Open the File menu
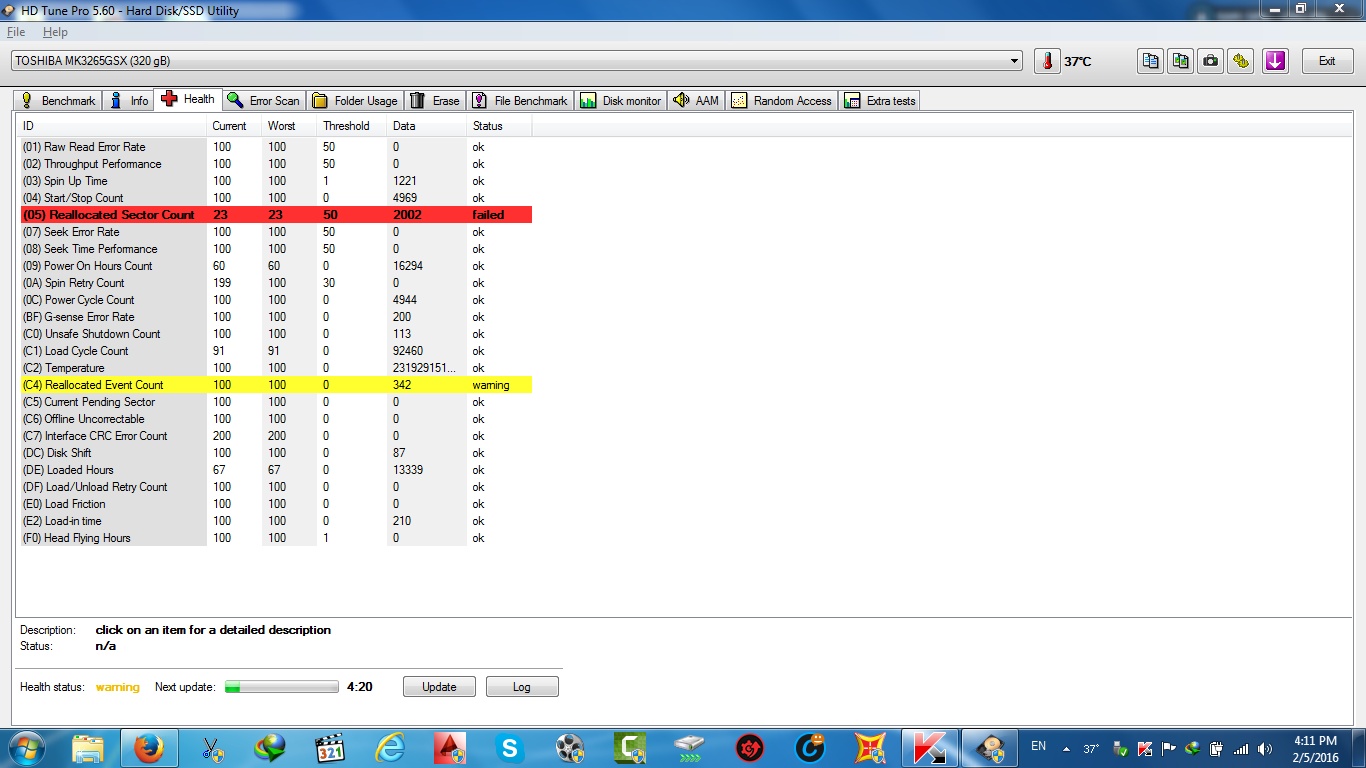Screen dimensions: 1366x768 tap(16, 32)
